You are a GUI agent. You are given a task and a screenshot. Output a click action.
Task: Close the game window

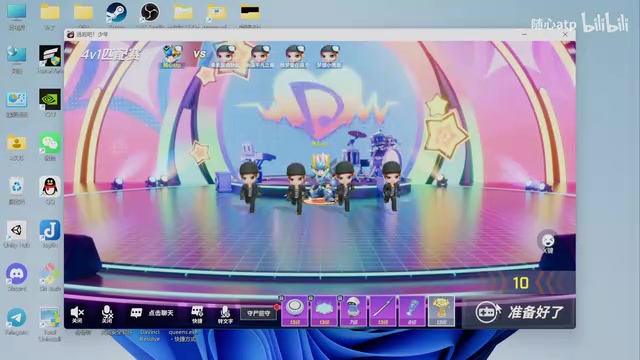(565, 35)
